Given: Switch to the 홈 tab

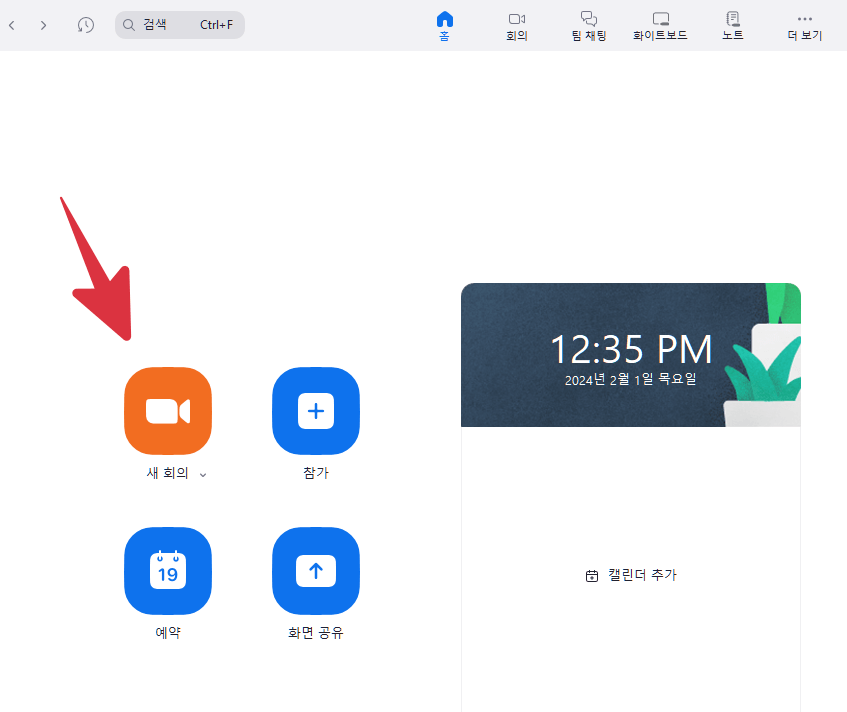Looking at the screenshot, I should 444,25.
